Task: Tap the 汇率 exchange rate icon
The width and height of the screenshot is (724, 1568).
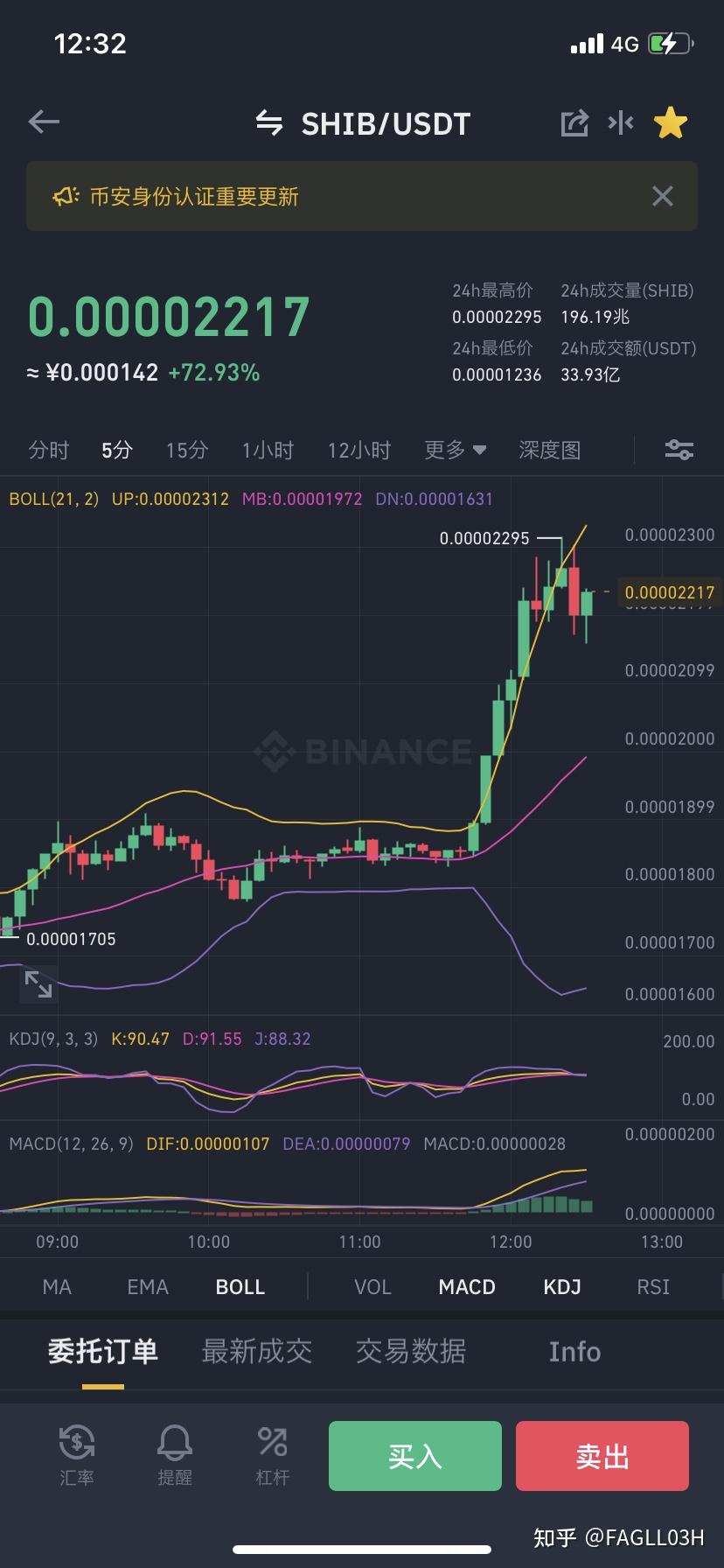Action: click(x=77, y=1442)
